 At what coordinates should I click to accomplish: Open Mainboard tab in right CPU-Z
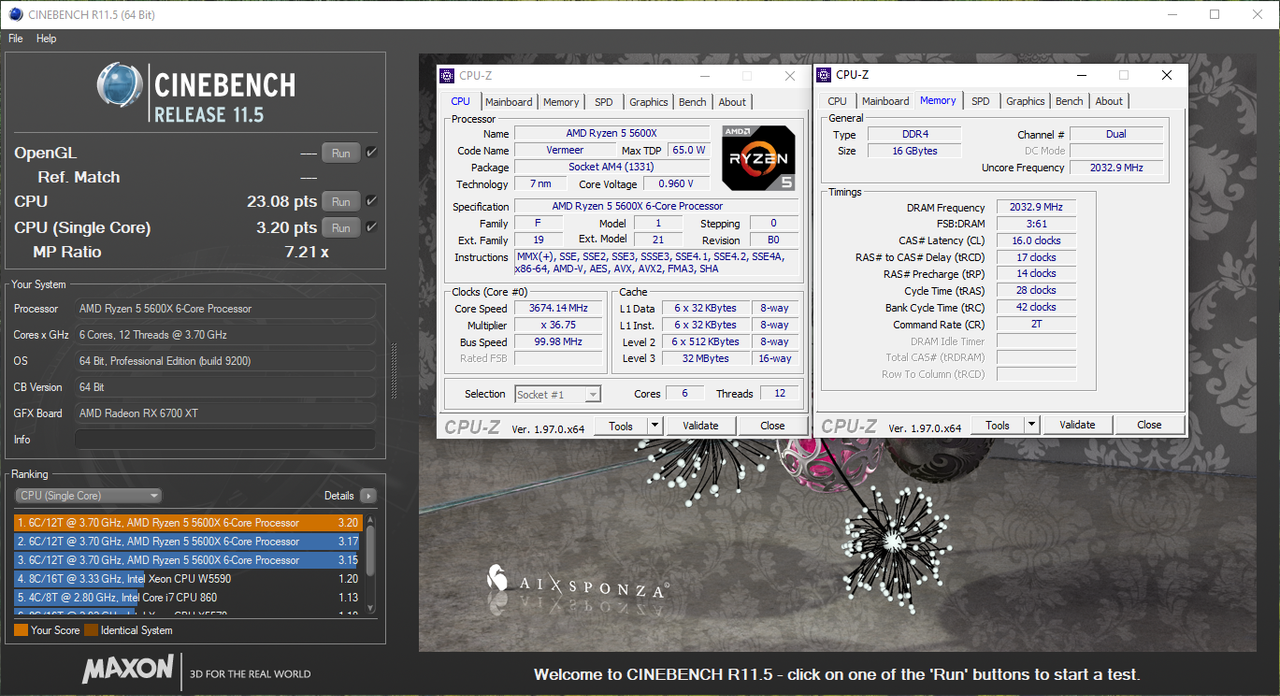point(885,101)
